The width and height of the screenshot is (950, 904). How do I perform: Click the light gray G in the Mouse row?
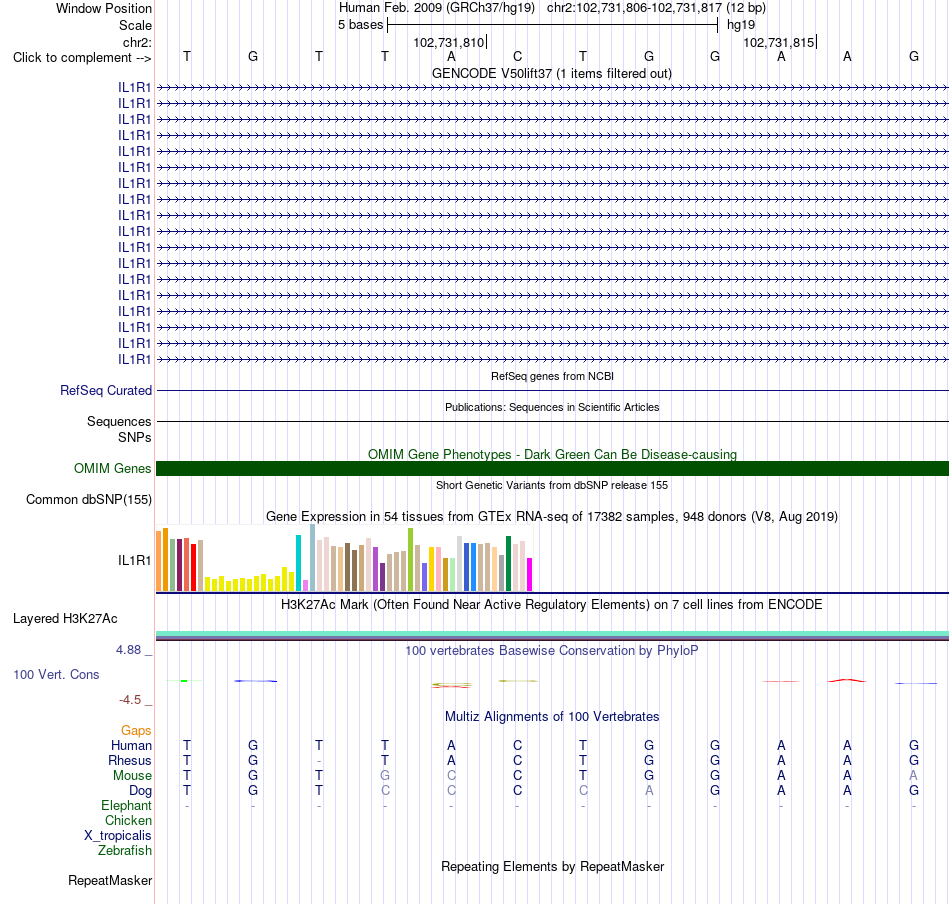[x=385, y=776]
